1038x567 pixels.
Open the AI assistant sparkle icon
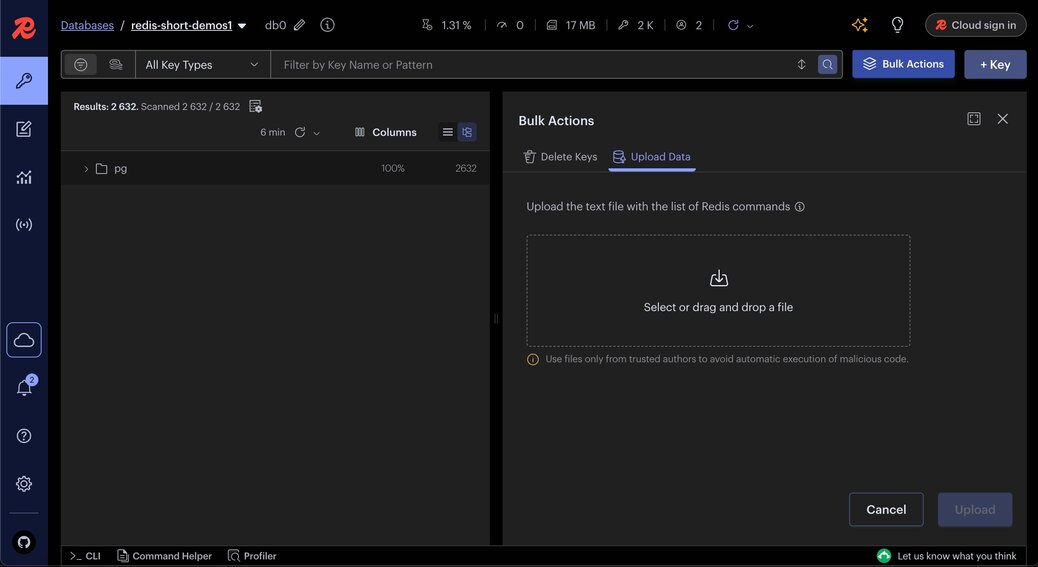(859, 25)
